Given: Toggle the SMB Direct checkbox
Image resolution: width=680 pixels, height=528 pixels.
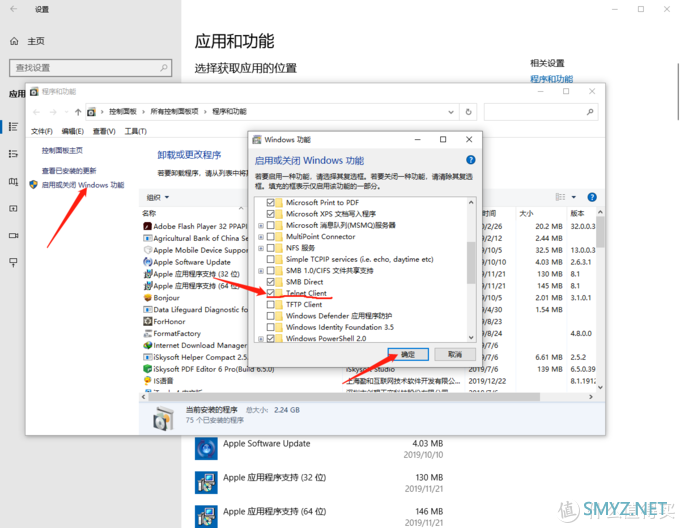Looking at the screenshot, I should coord(271,282).
